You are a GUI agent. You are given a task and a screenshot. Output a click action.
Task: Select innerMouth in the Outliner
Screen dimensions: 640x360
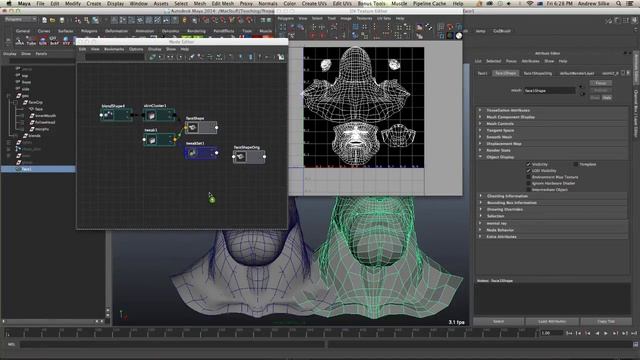(45, 116)
